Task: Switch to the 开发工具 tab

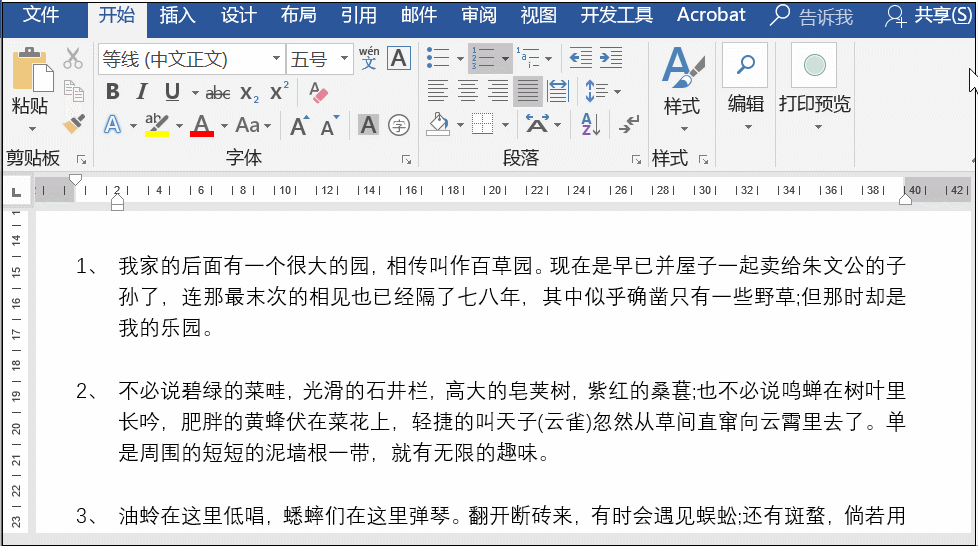Action: (x=616, y=15)
